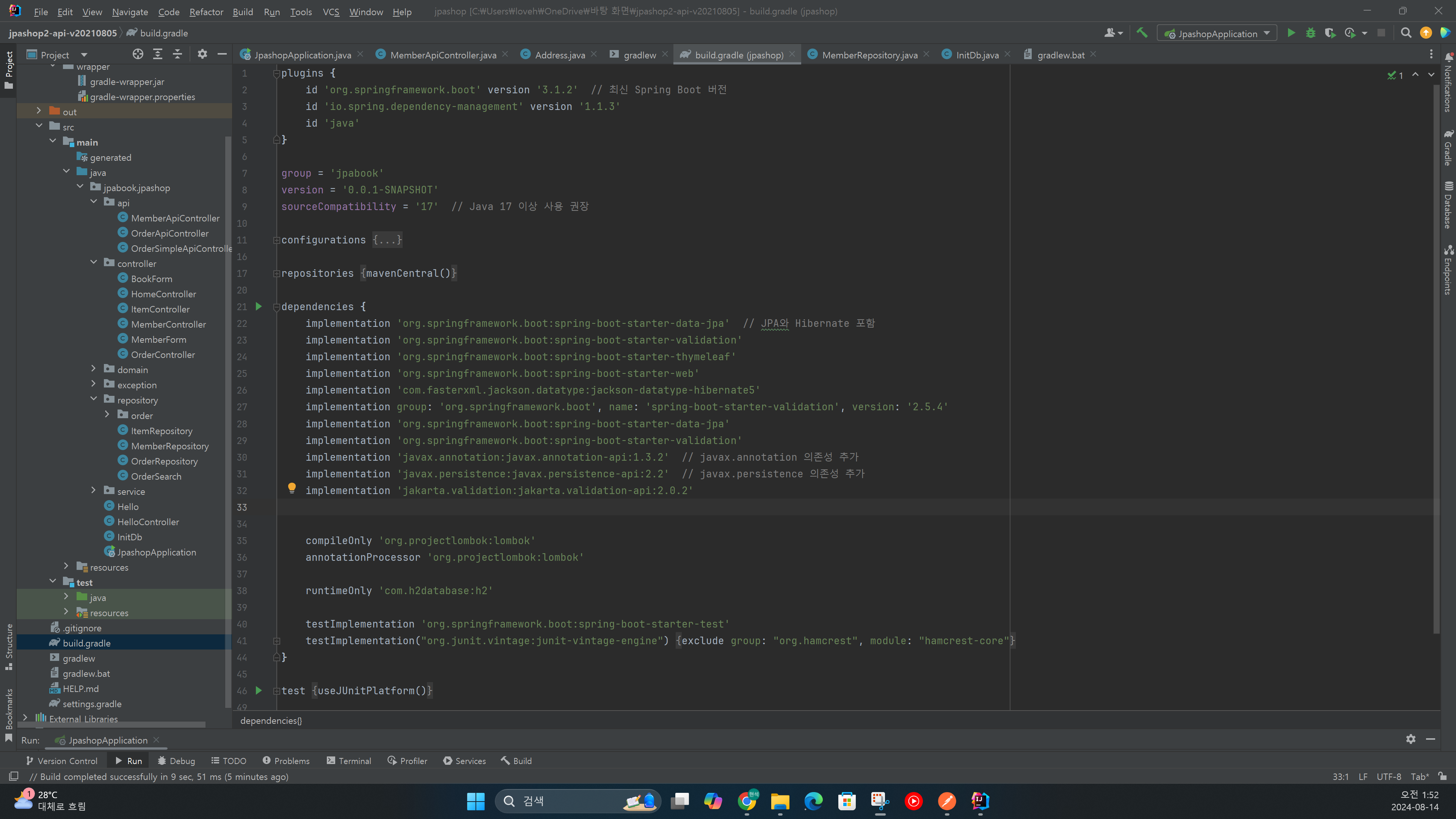
Task: Collapse the plugins block fold on line 1
Action: click(x=277, y=74)
